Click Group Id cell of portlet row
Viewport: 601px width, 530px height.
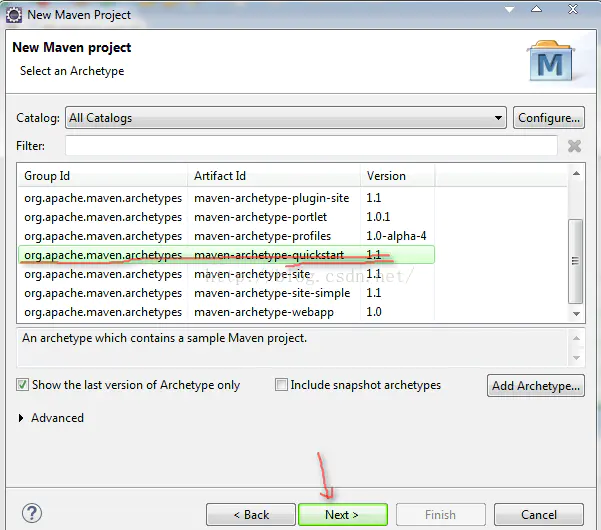103,217
